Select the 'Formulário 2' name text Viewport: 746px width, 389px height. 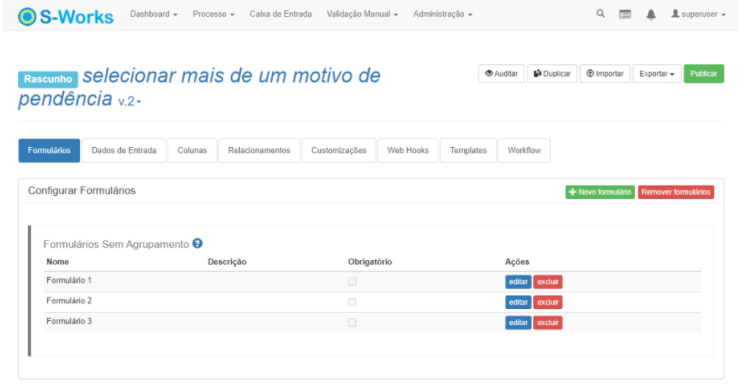(69, 301)
